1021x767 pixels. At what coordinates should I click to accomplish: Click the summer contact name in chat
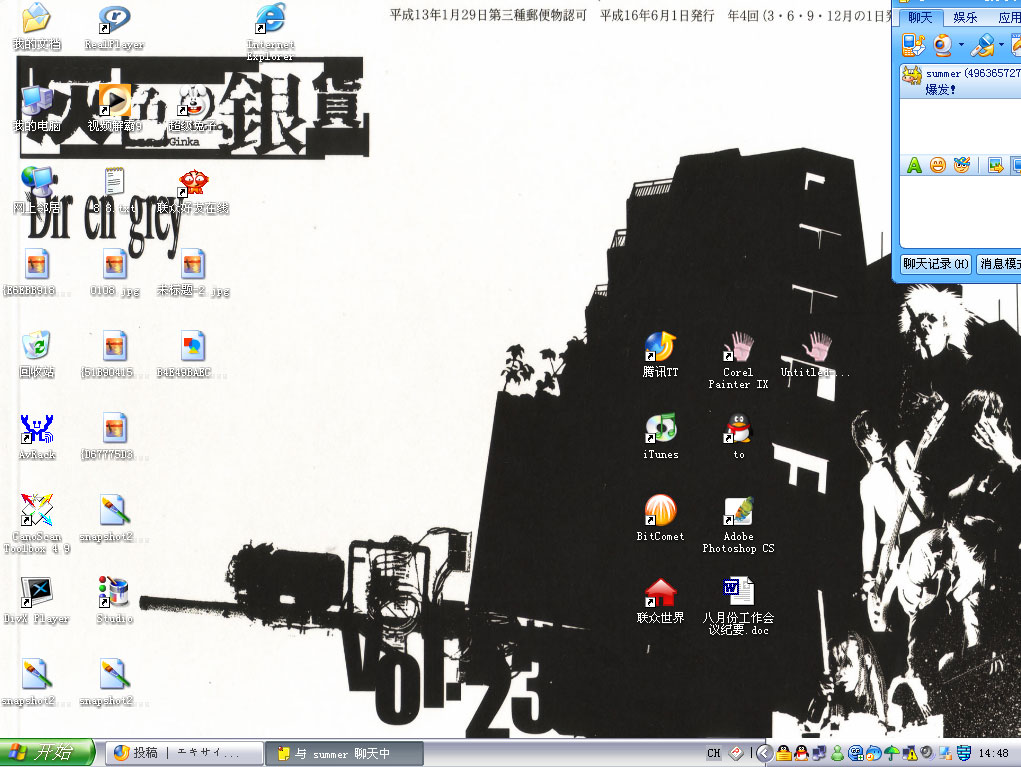943,74
